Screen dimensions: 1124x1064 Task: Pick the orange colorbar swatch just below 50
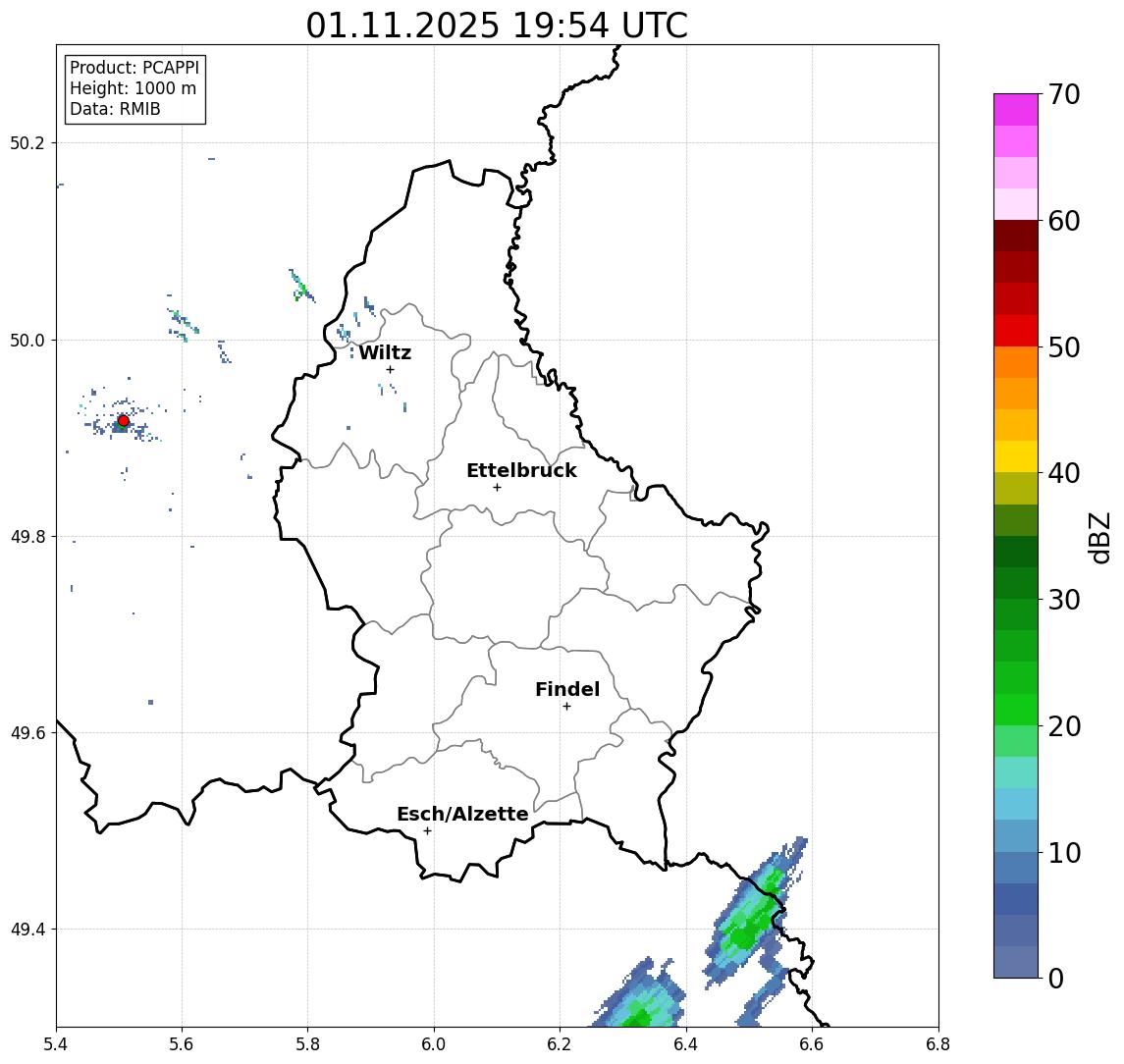click(x=1016, y=362)
